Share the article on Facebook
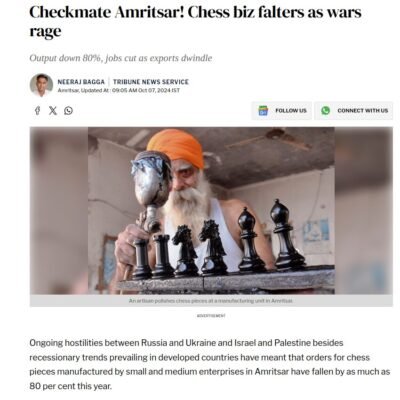400x400 pixels. (x=37, y=111)
